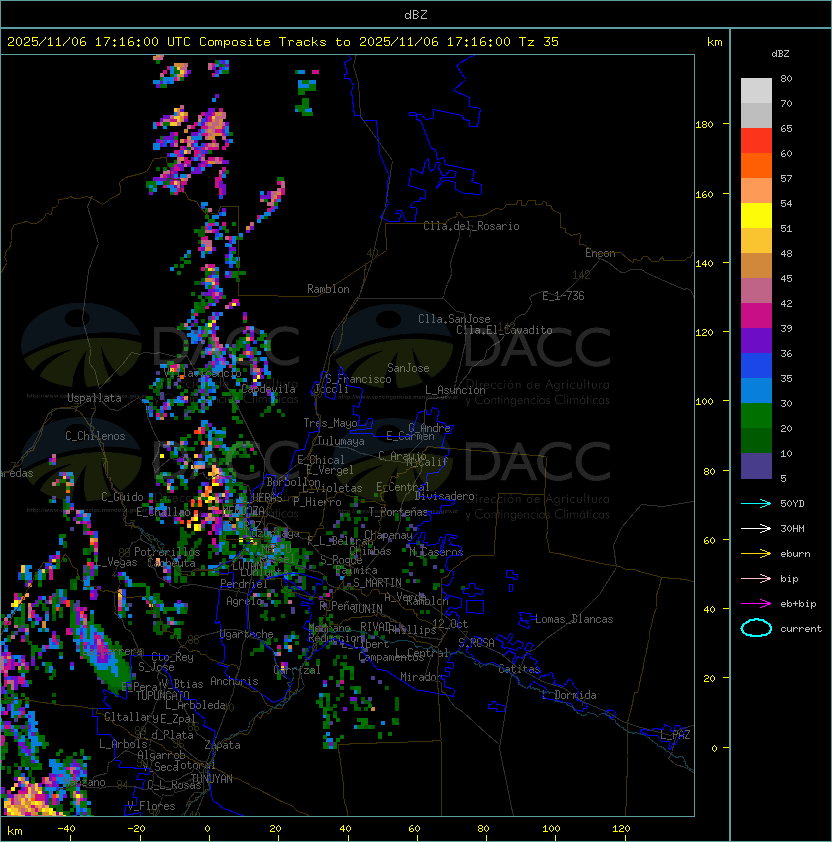
Task: Click the 'Clla.SanJose' map label
Action: coord(454,319)
